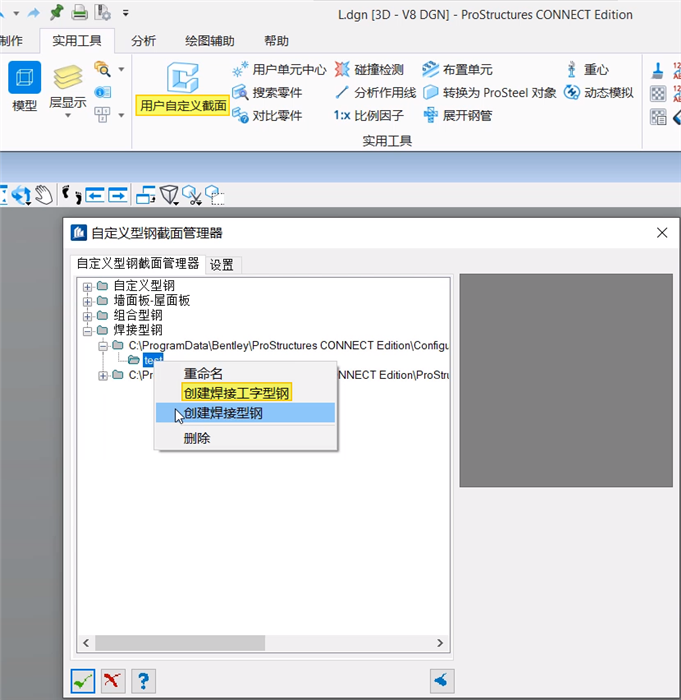Click the copy view windows icon

coord(146,195)
